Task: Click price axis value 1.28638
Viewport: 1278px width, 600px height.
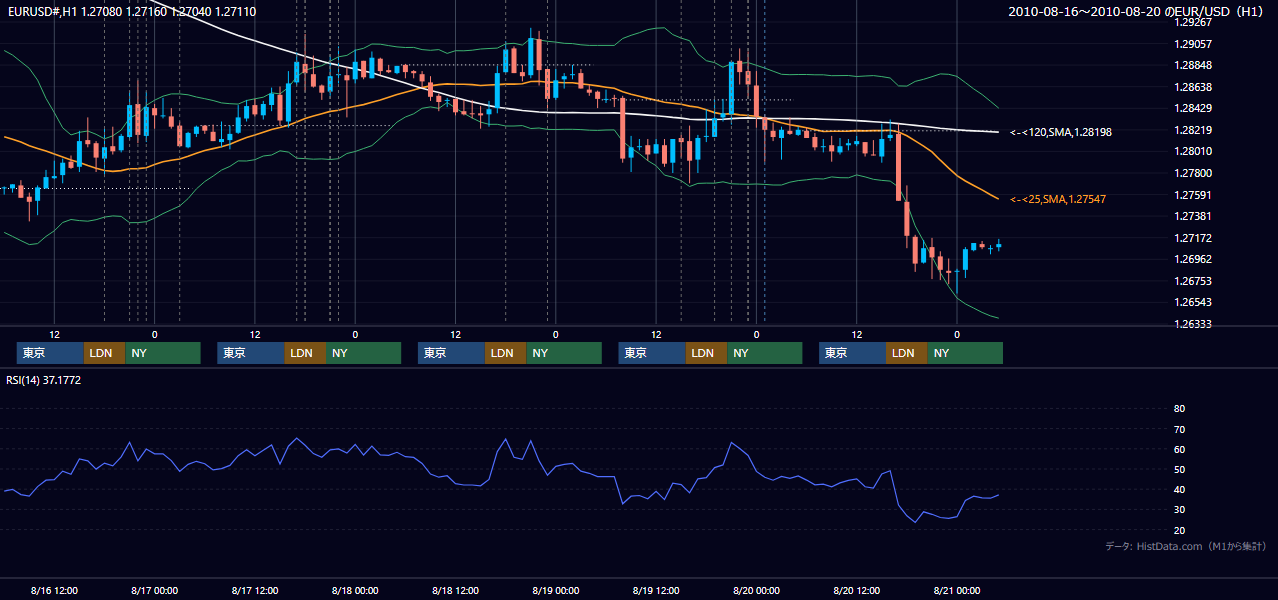Action: 1193,87
